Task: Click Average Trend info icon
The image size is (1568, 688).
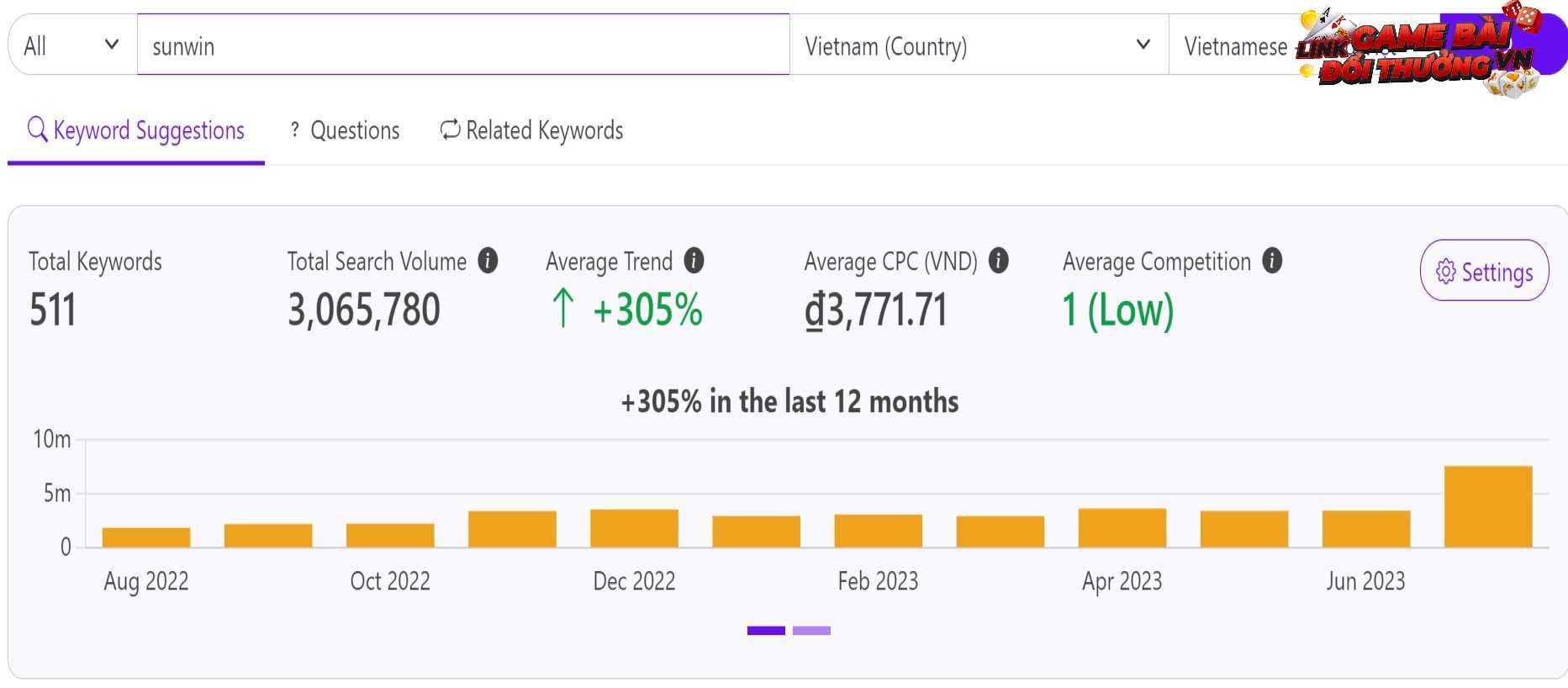Action: pyautogui.click(x=694, y=261)
